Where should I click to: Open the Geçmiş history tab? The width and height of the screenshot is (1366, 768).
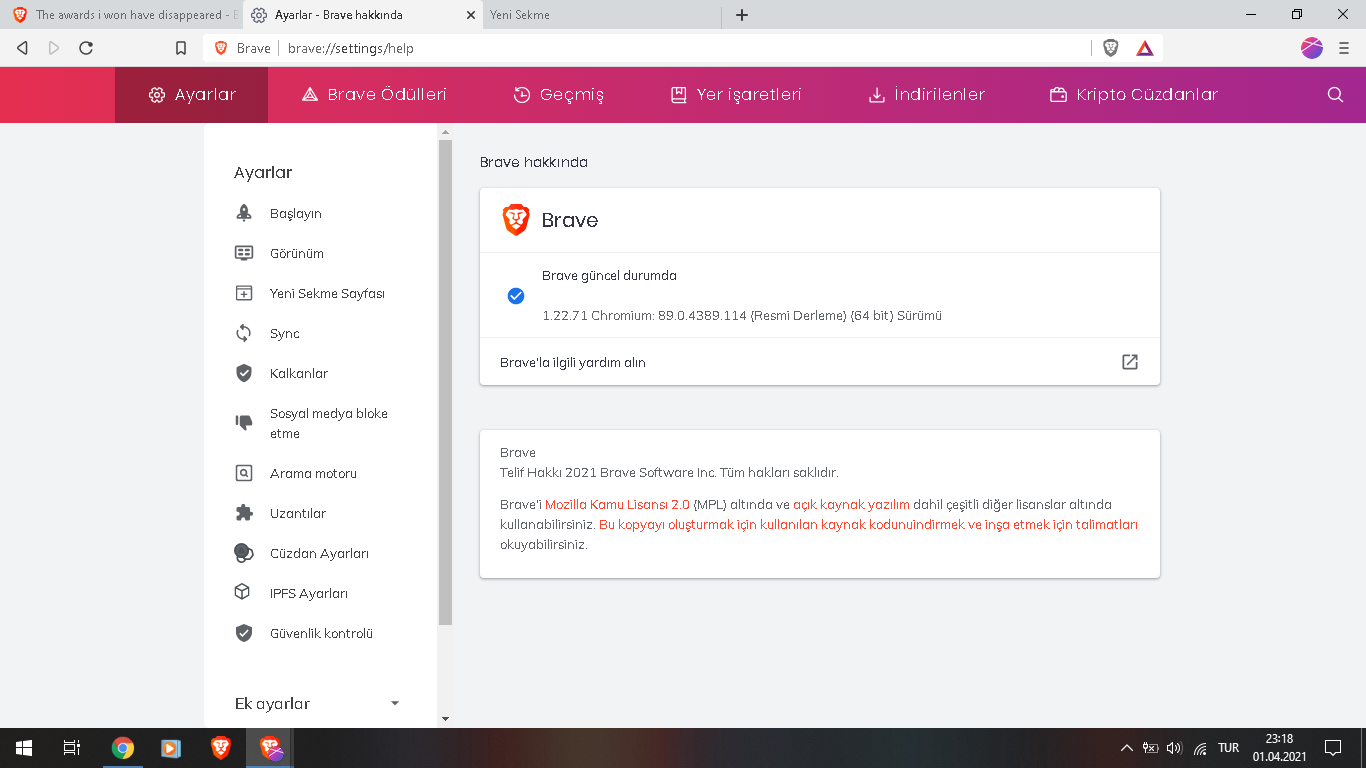559,95
